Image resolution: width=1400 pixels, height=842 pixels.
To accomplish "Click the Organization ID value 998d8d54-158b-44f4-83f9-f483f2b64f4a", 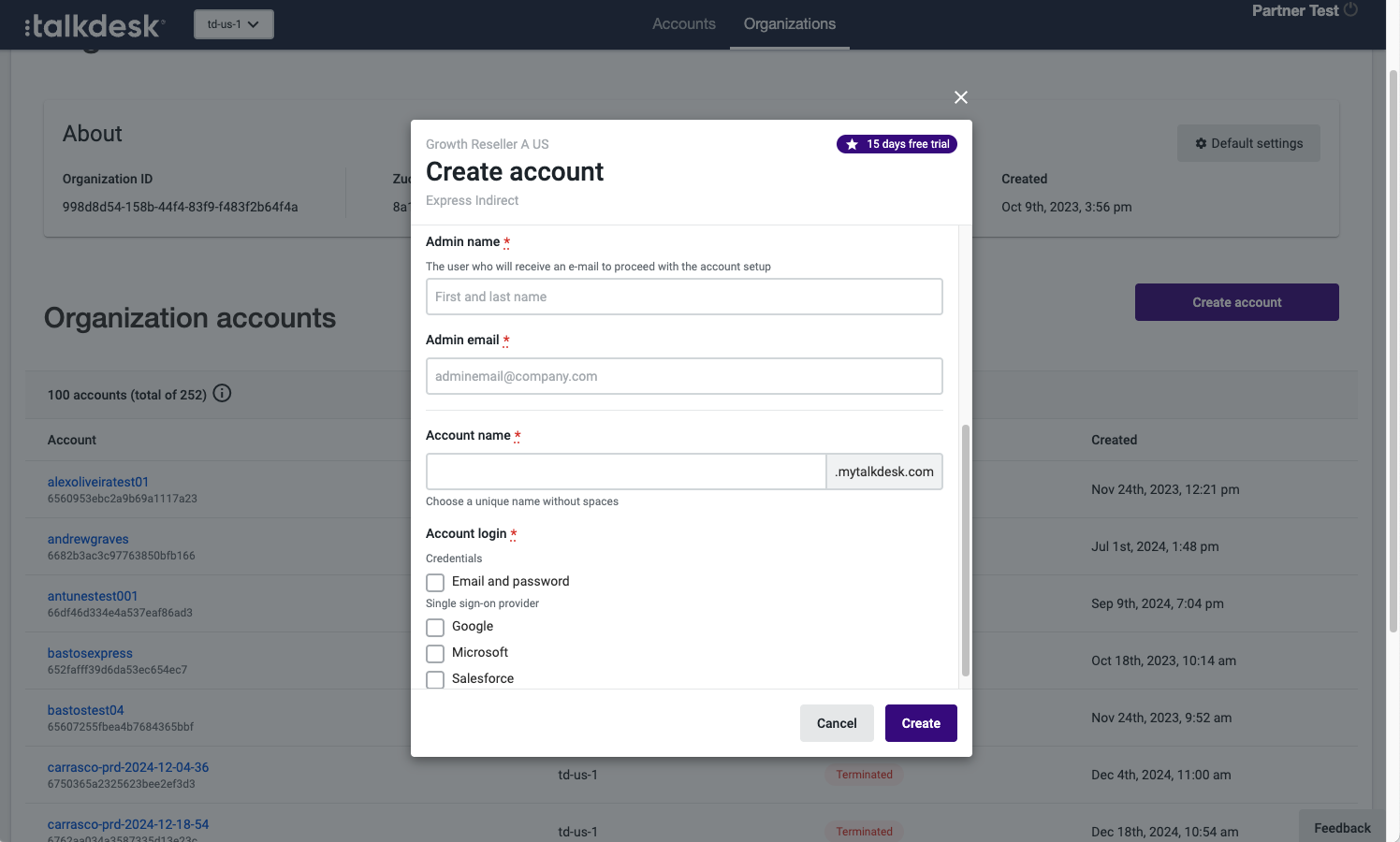I will tap(180, 207).
